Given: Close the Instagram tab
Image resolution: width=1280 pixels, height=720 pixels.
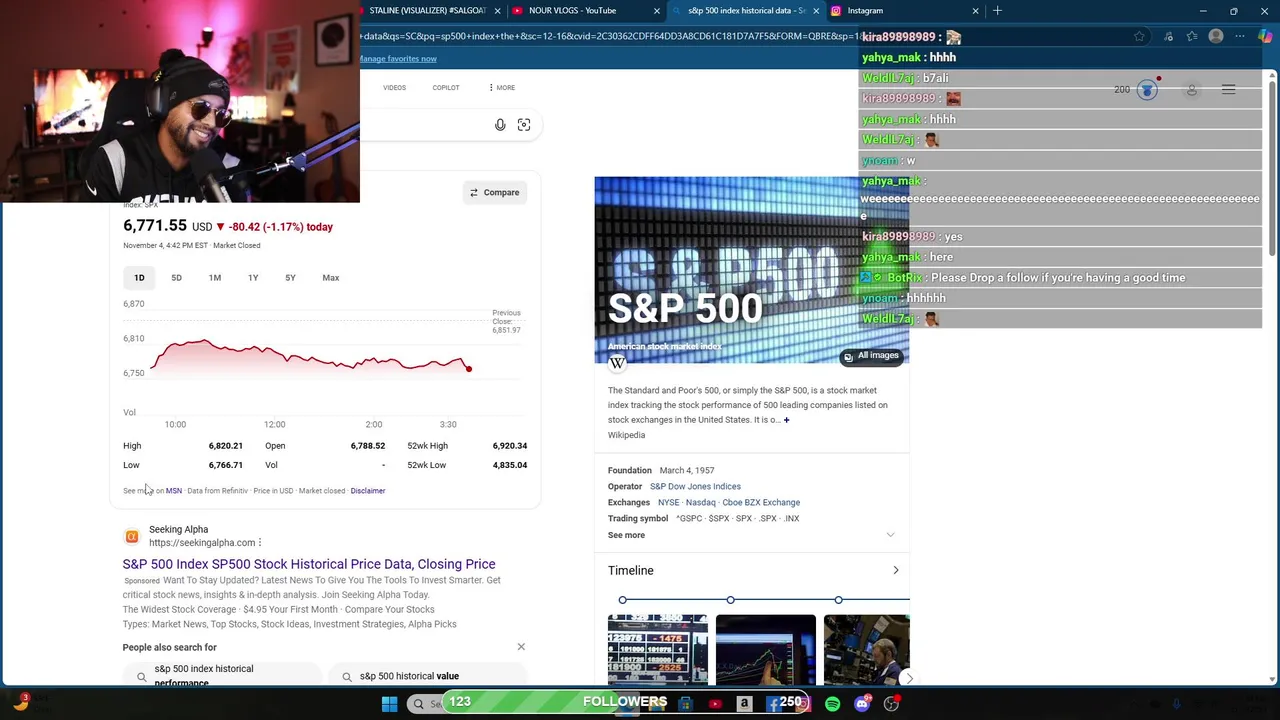Looking at the screenshot, I should 976,11.
